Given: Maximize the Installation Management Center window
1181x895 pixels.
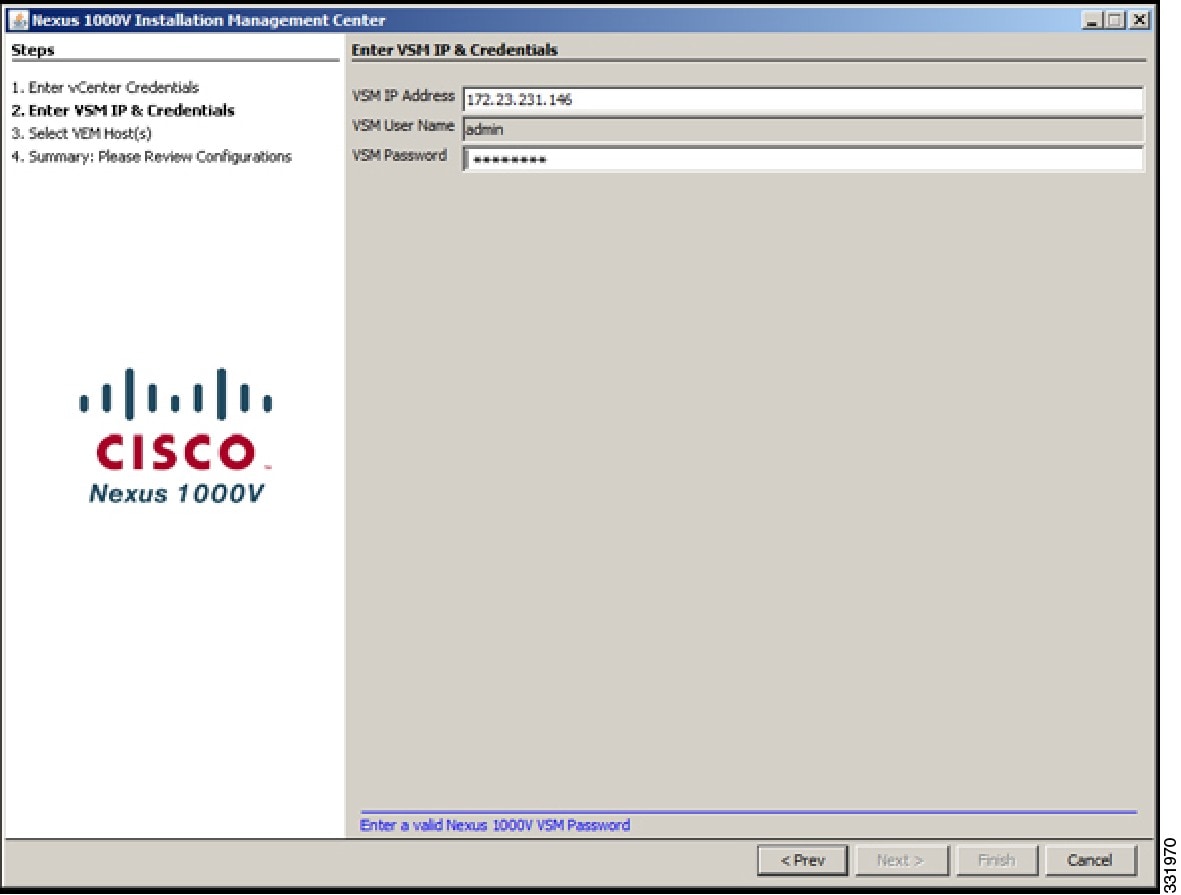Looking at the screenshot, I should (1115, 20).
